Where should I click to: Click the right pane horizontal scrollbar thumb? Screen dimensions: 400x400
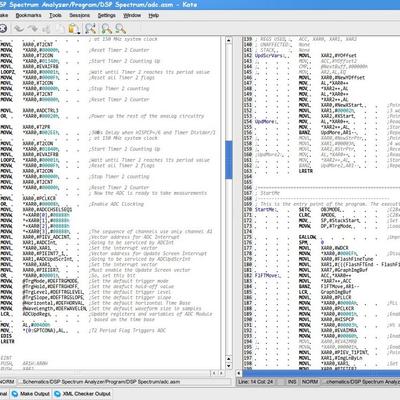pos(321,373)
